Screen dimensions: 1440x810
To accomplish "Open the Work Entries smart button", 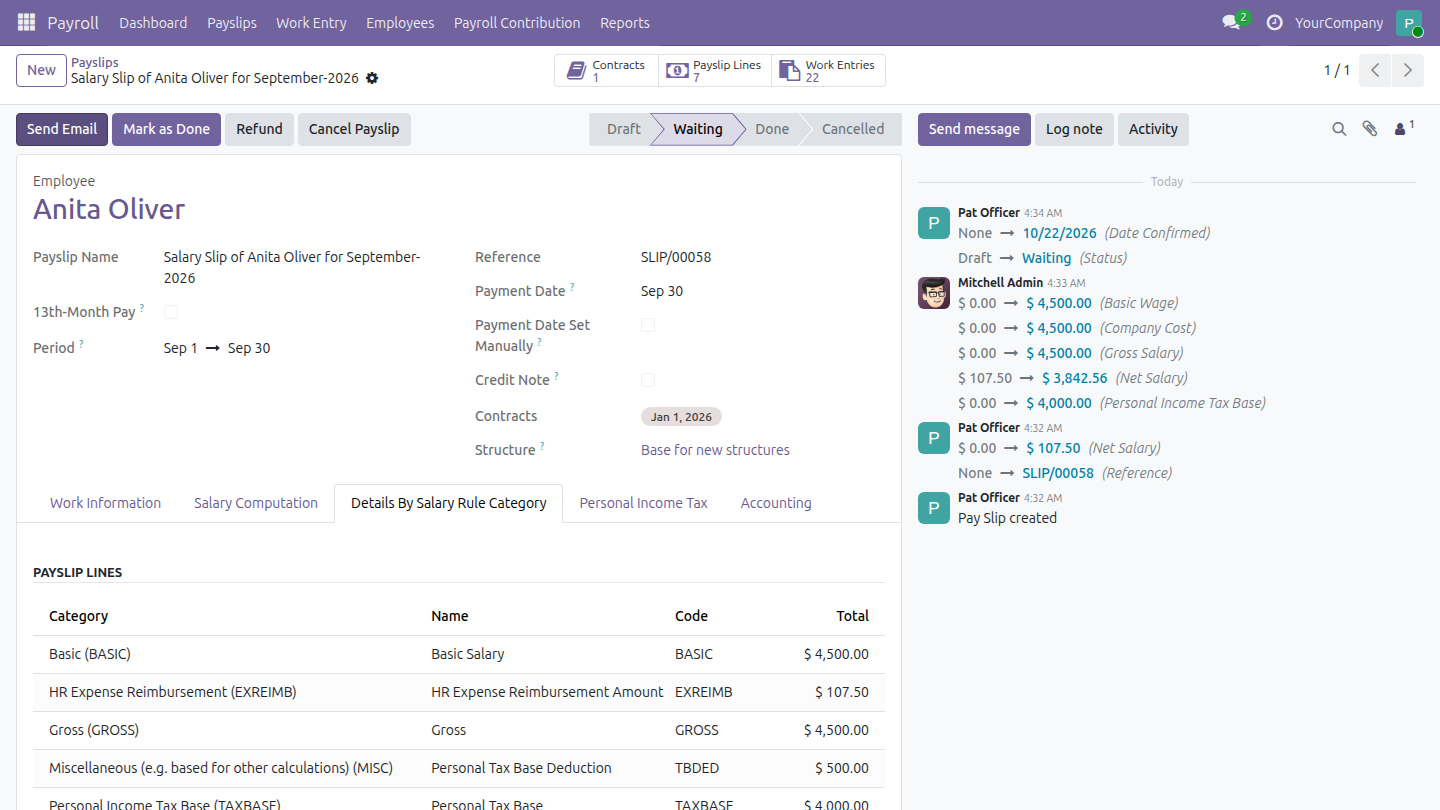I will pos(828,71).
